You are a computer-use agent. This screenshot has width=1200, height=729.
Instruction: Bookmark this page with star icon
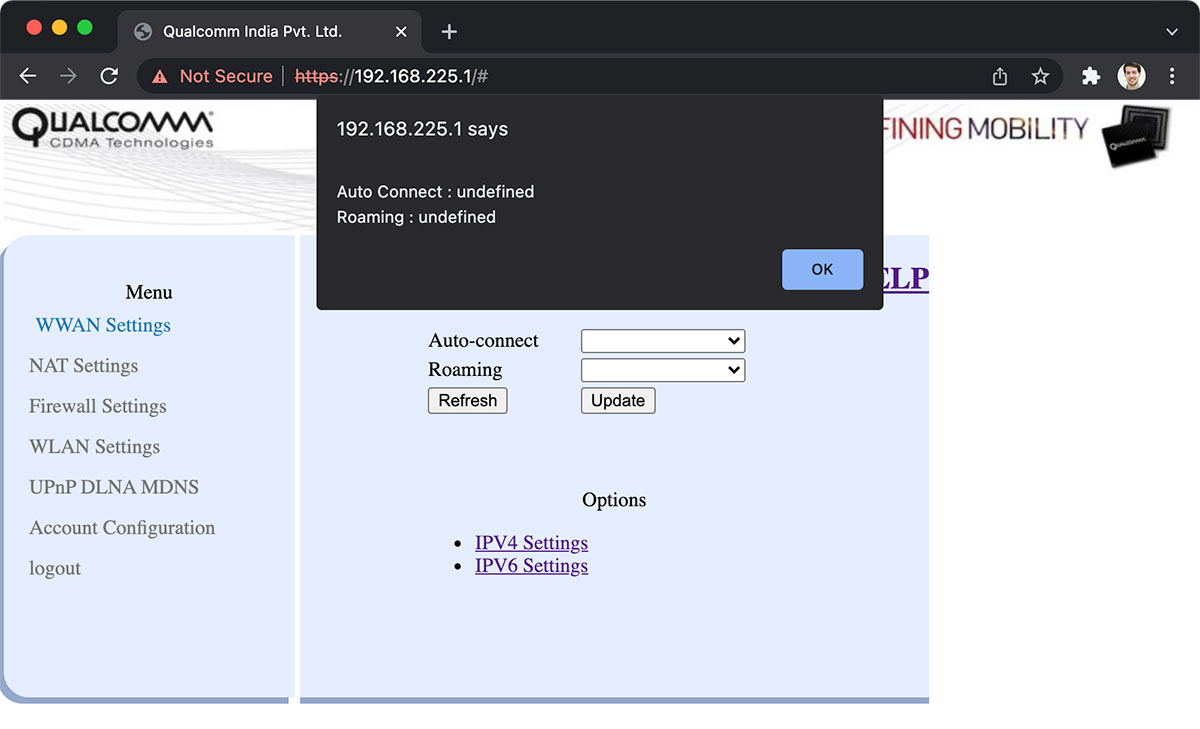(1040, 76)
